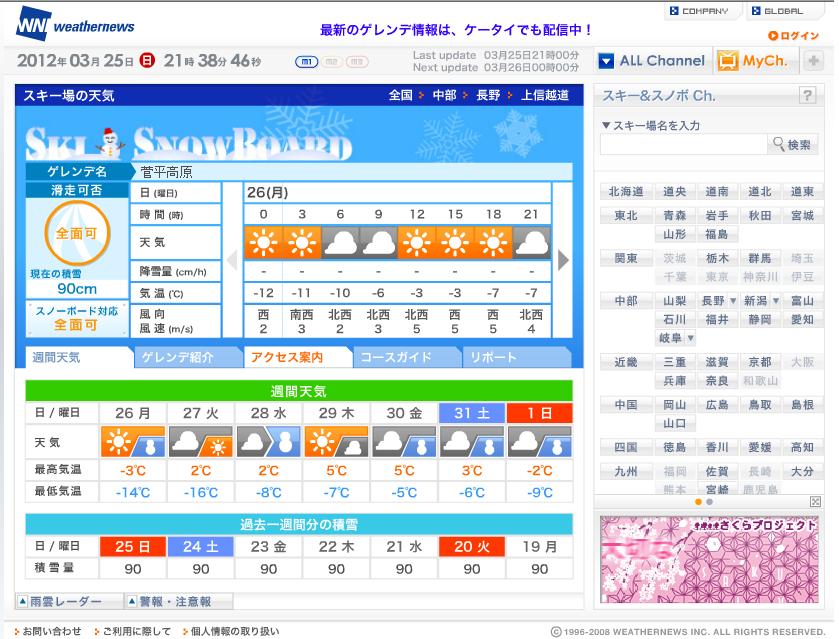Click the 全国 breadcrumb link
This screenshot has height=639, width=839.
(400, 95)
